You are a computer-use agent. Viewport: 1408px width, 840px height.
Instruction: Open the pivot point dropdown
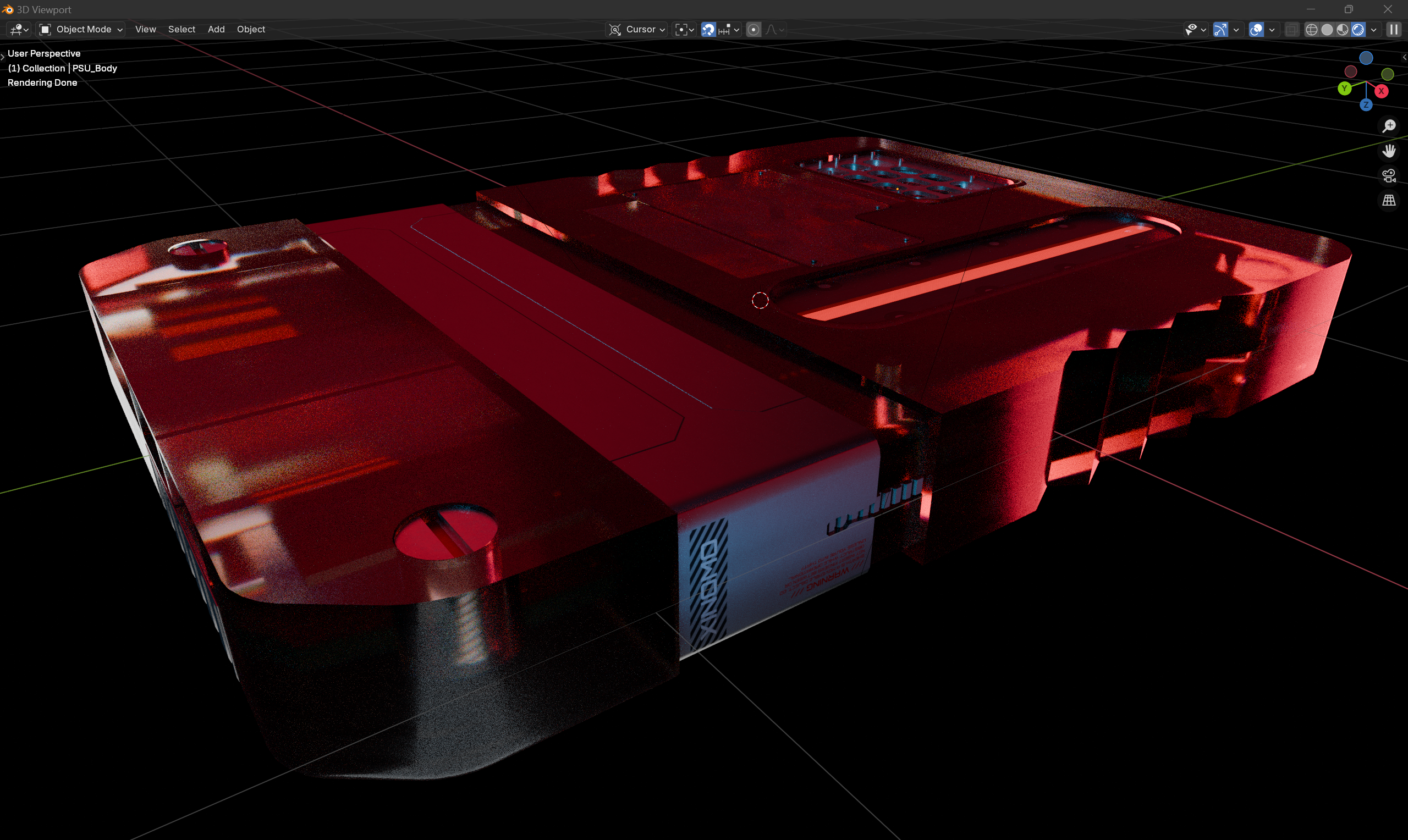[684, 30]
